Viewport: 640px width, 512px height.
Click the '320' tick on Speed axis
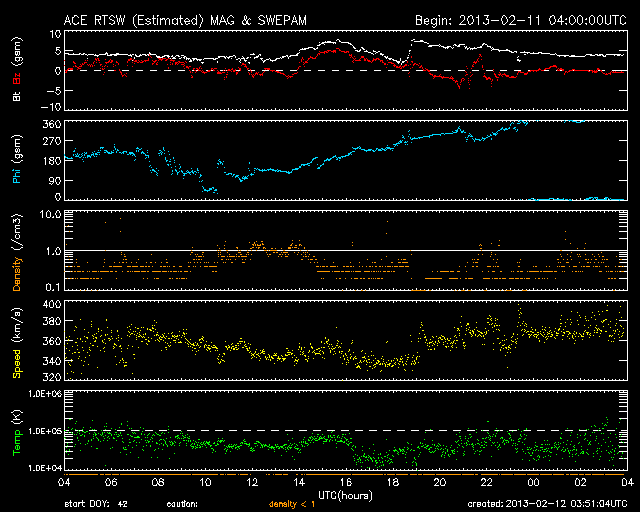pyautogui.click(x=52, y=376)
